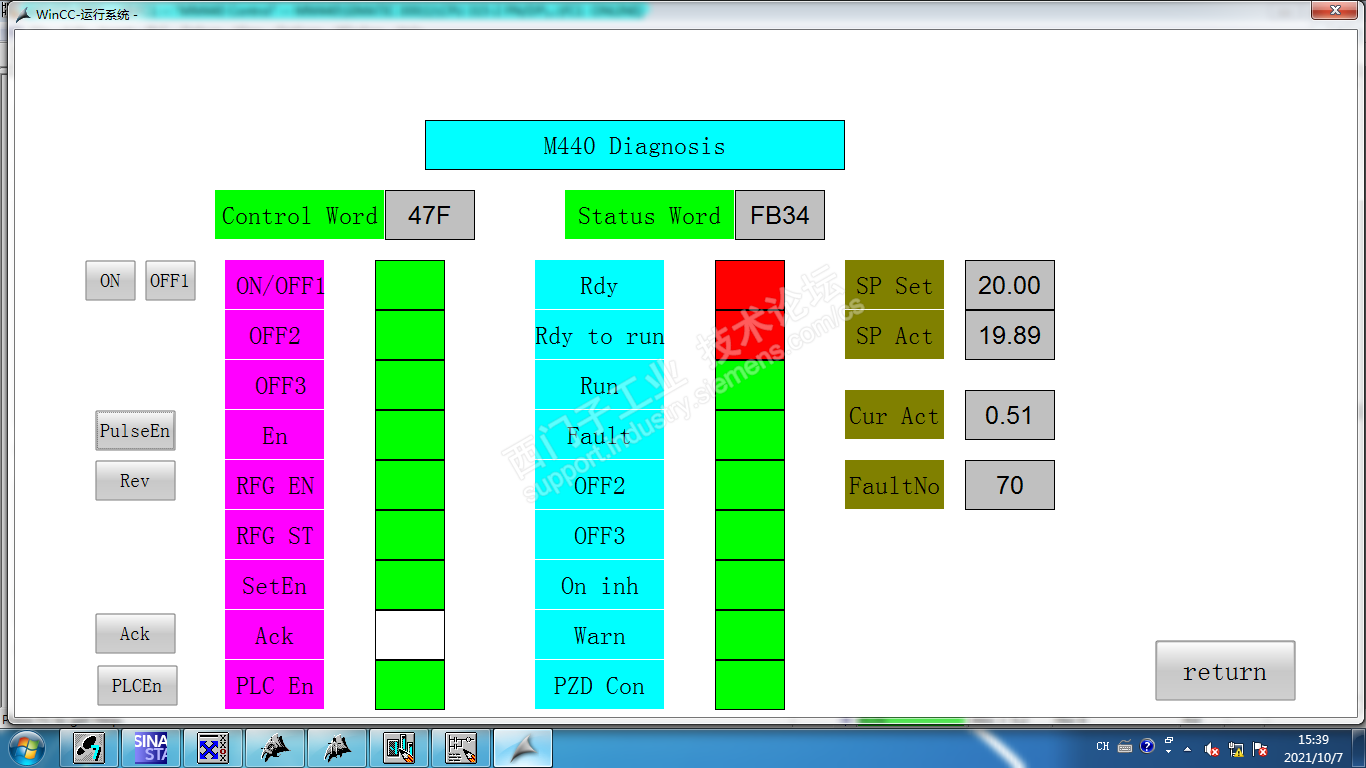1366x768 pixels.
Task: Click the green indicator beside ON/OFF1 label
Action: click(x=410, y=285)
